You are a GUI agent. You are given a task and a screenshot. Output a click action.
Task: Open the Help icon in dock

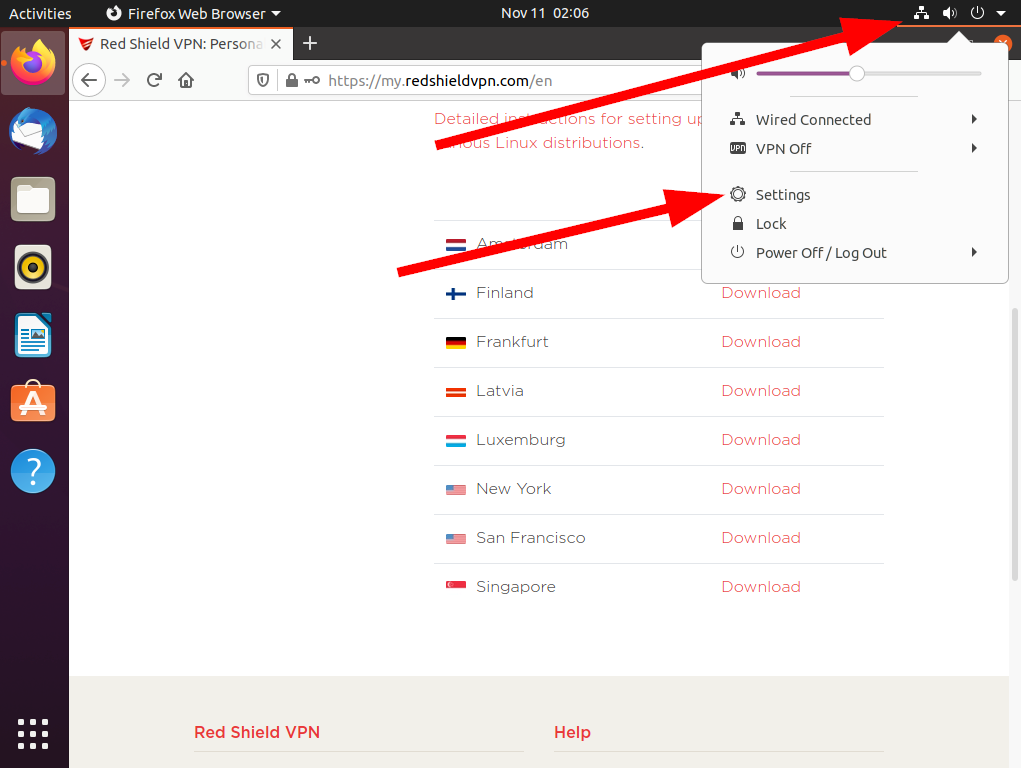[x=33, y=470]
